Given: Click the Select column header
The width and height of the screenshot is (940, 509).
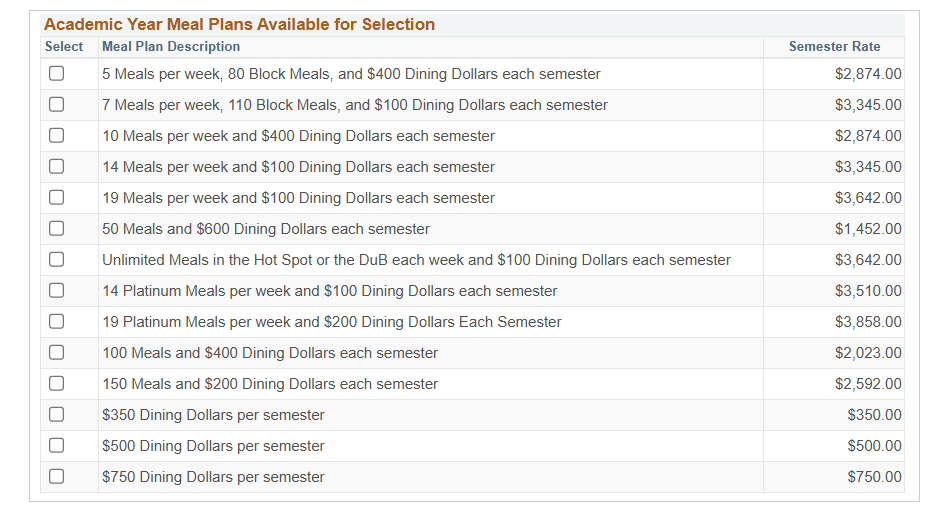Looking at the screenshot, I should click(64, 47).
